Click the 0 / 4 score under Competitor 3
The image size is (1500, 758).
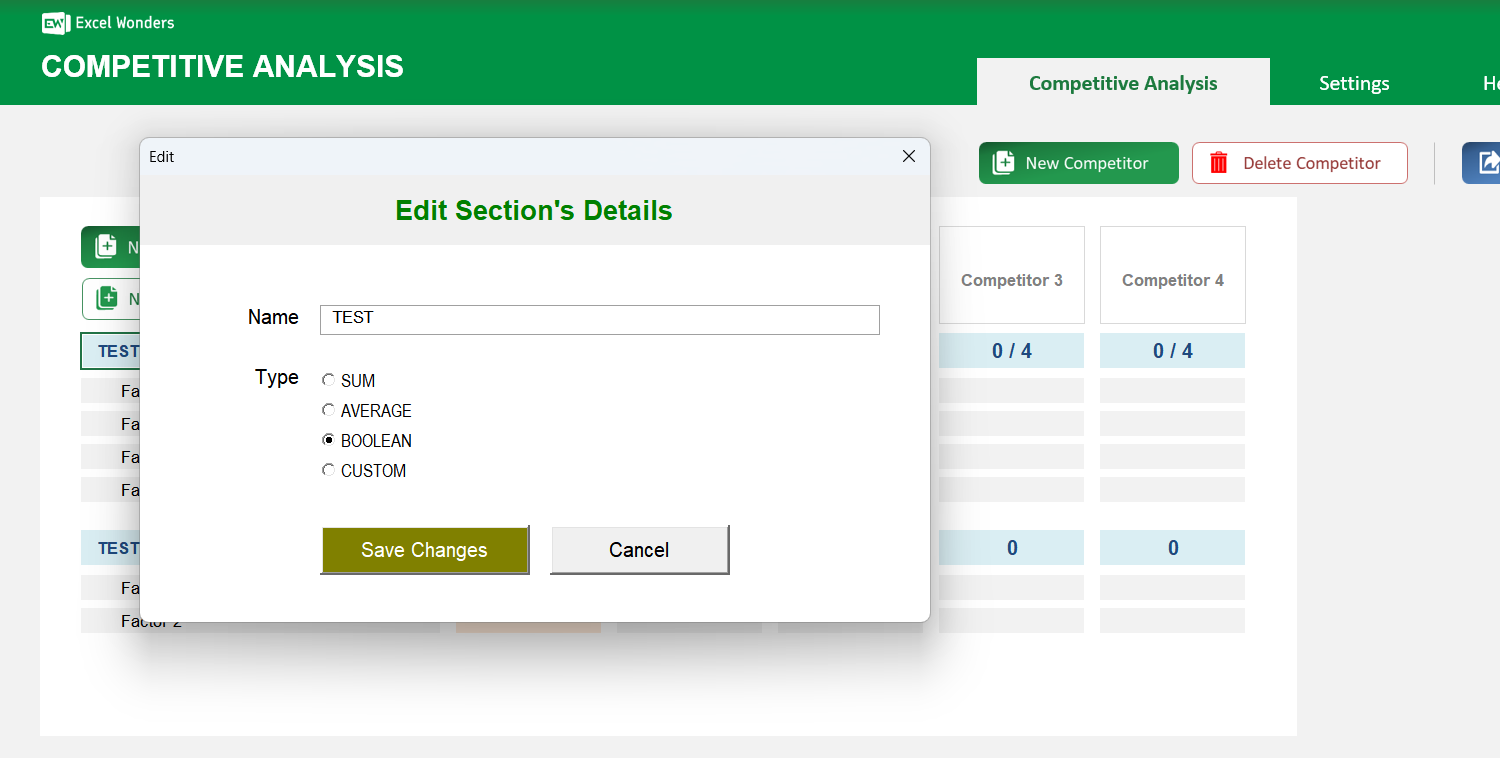(x=1011, y=350)
